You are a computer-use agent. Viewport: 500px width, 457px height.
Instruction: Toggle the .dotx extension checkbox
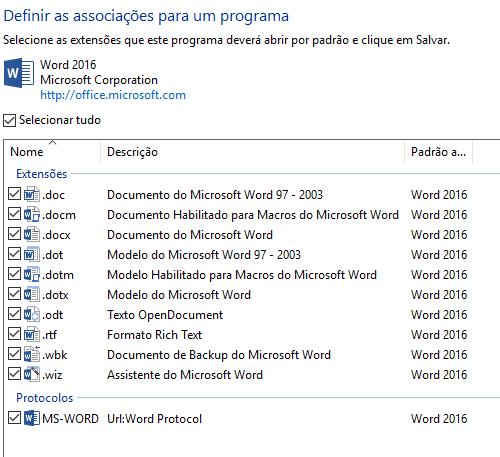(14, 294)
